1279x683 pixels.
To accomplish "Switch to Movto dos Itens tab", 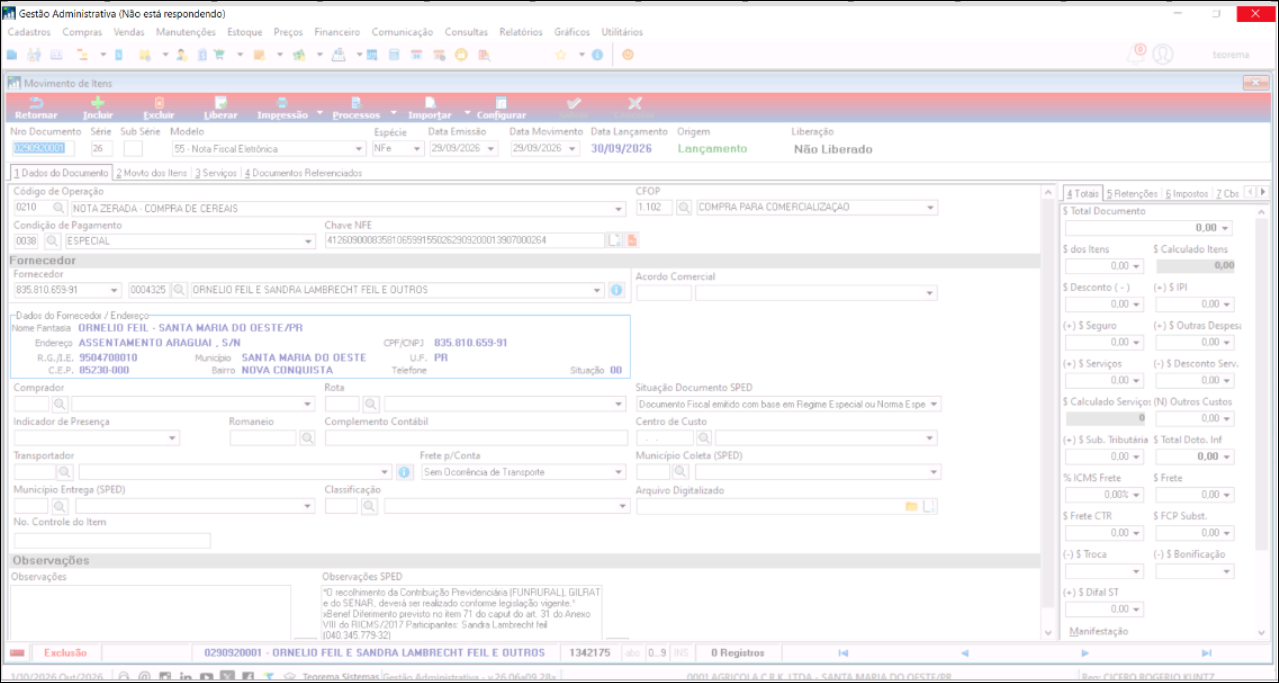I will pos(151,173).
